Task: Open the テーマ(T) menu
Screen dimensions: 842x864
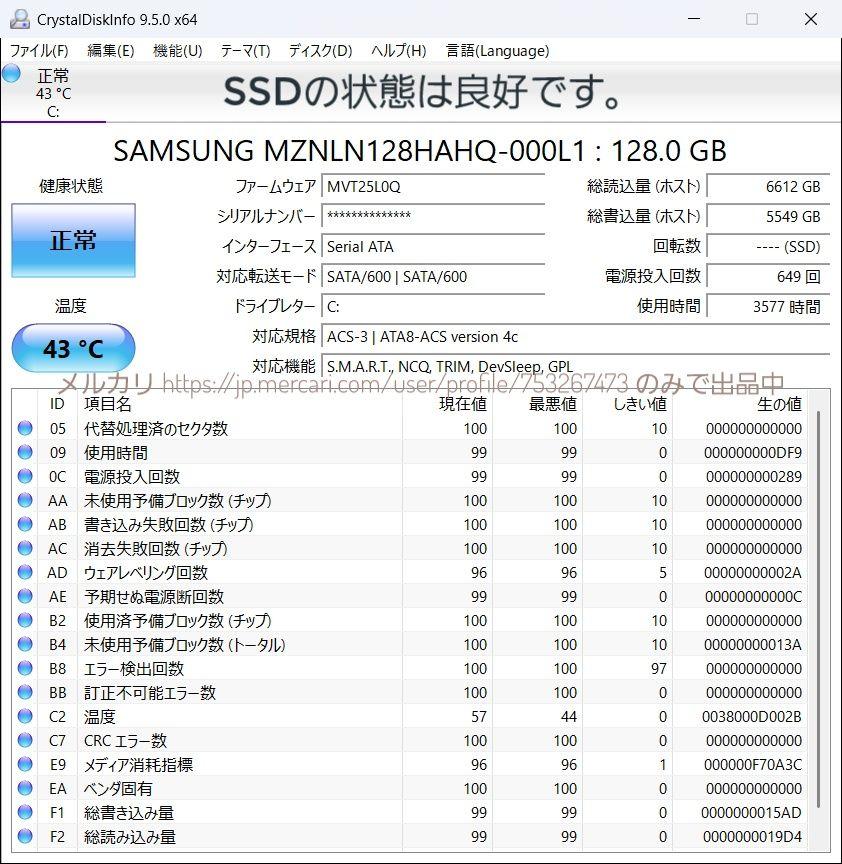Action: (x=245, y=51)
